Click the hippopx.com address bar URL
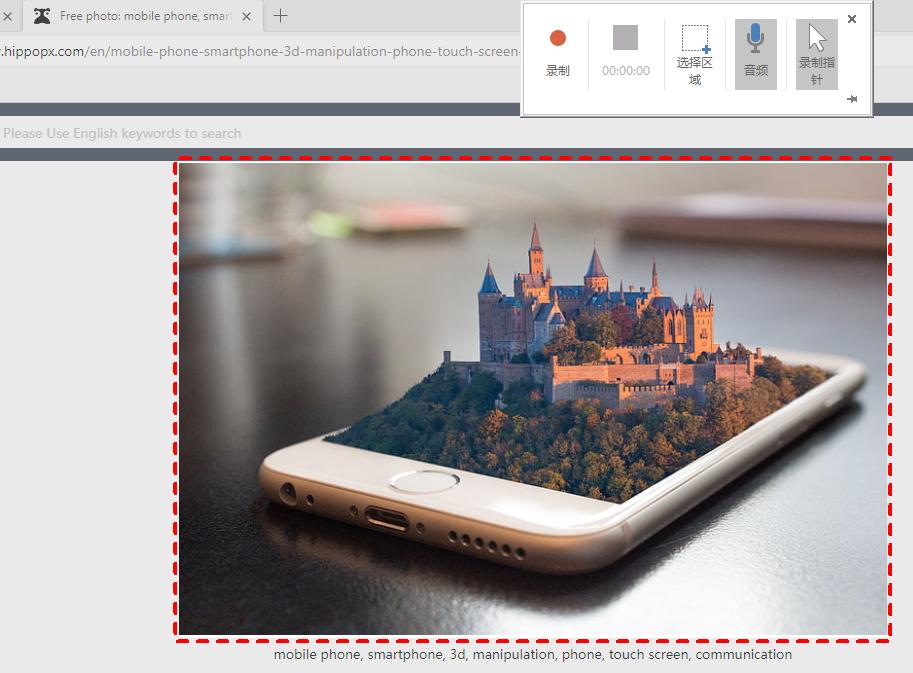The height and width of the screenshot is (673, 913). [x=260, y=51]
